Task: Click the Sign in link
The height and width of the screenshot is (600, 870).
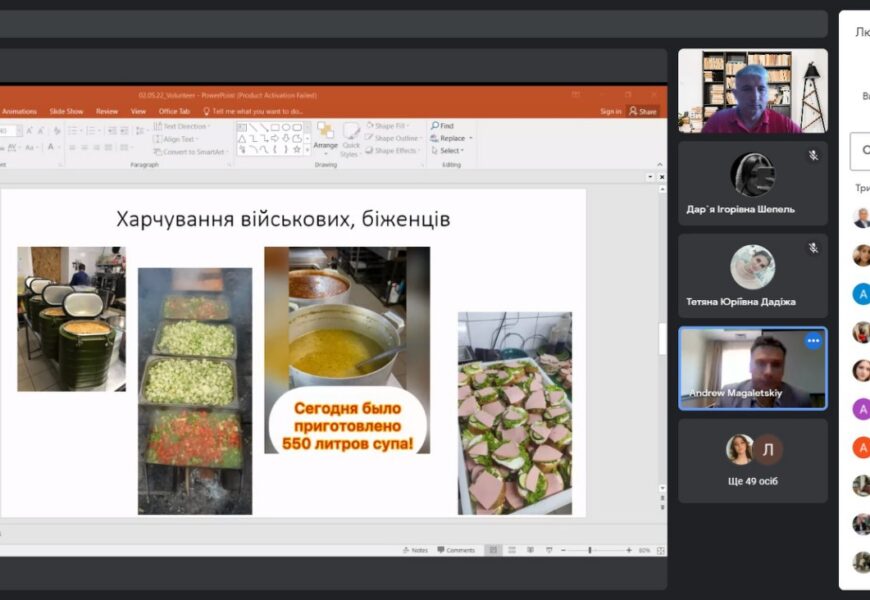Action: tap(610, 111)
